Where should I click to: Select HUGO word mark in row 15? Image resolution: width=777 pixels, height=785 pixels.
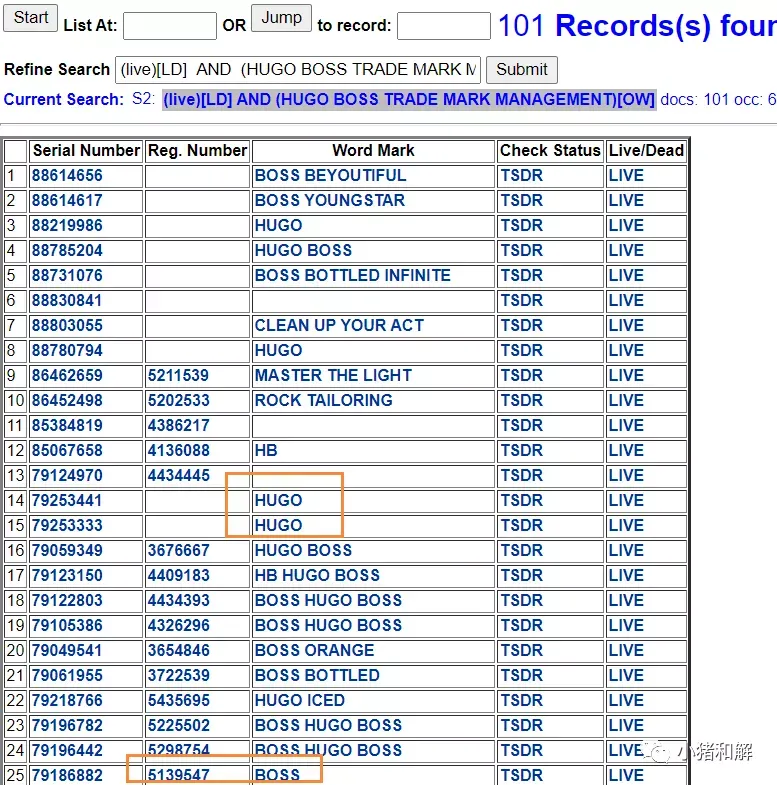pyautogui.click(x=278, y=526)
